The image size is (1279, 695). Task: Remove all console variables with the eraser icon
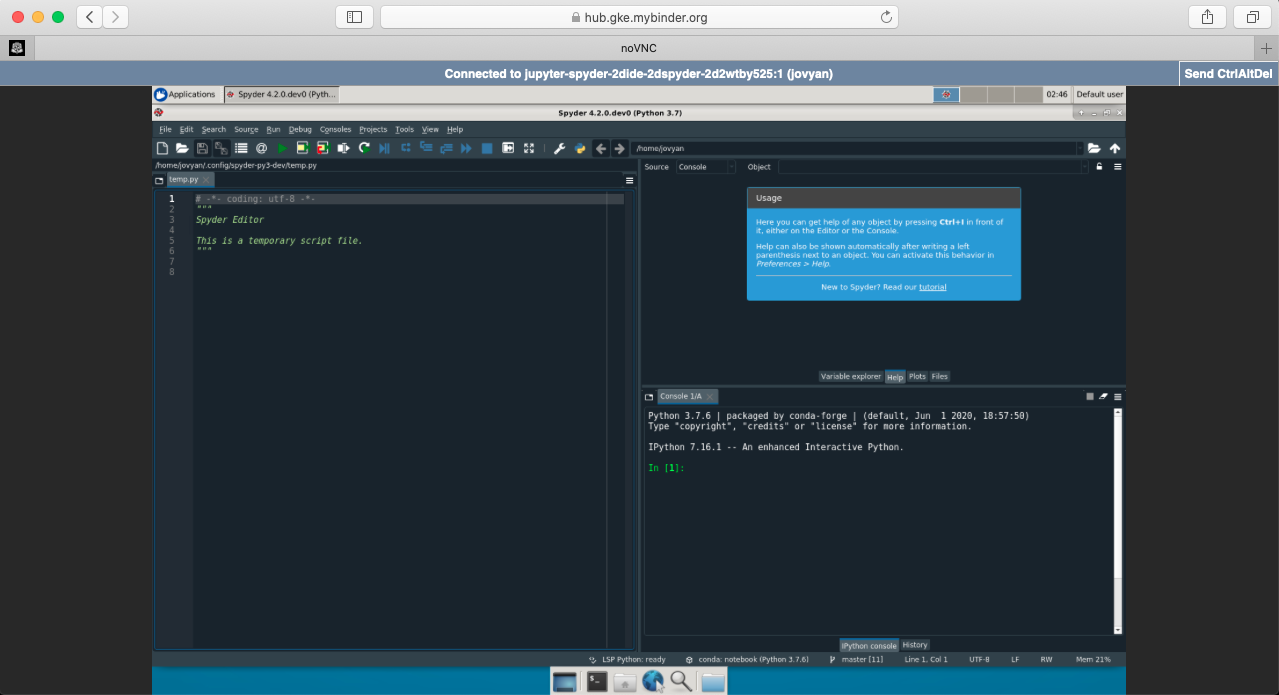pos(1102,396)
